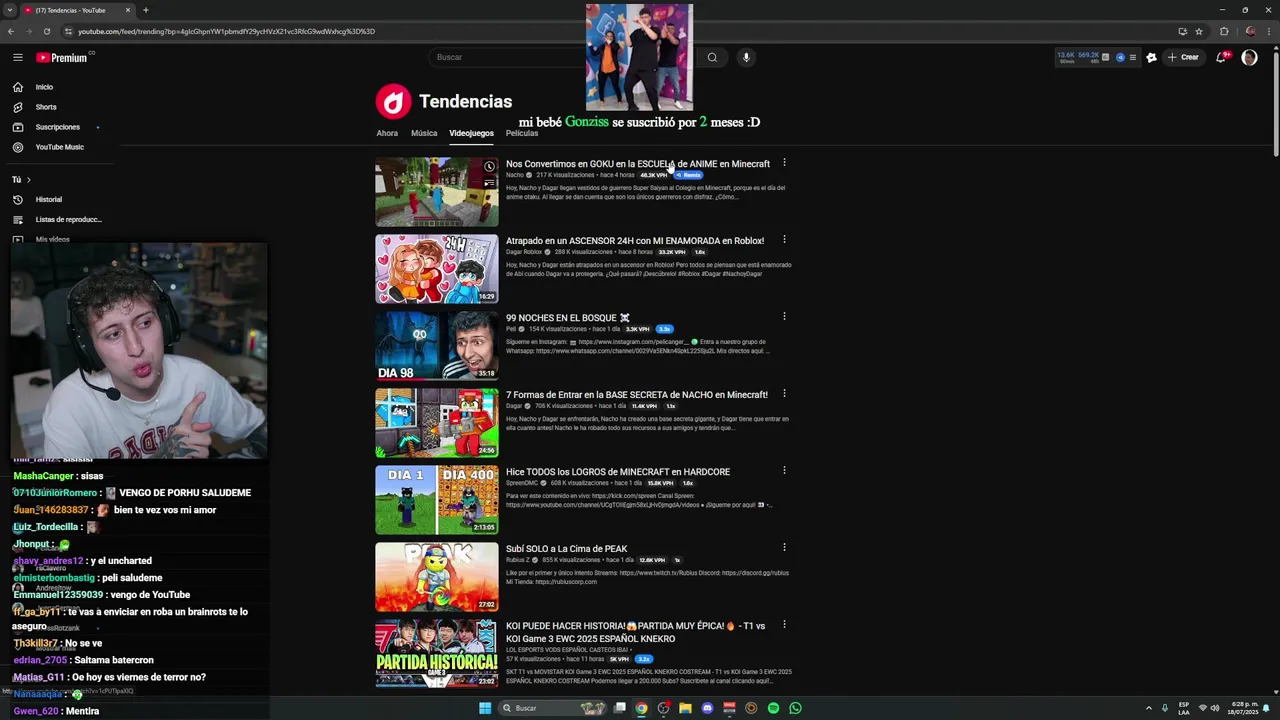Select the Videojuegos tab
The height and width of the screenshot is (720, 1280).
click(471, 133)
